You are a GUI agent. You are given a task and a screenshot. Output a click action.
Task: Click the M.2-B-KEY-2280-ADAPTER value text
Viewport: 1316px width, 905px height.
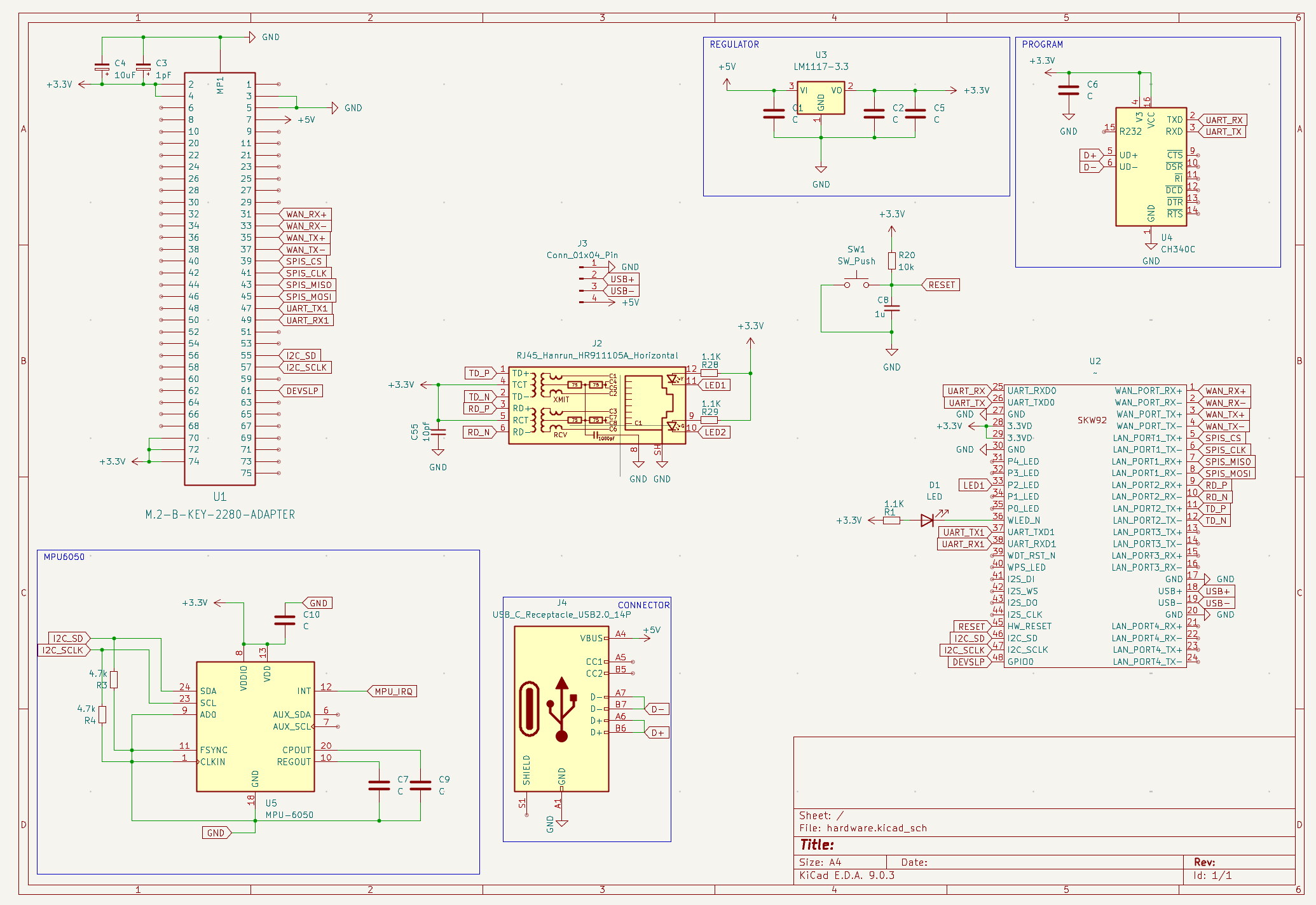click(x=220, y=514)
